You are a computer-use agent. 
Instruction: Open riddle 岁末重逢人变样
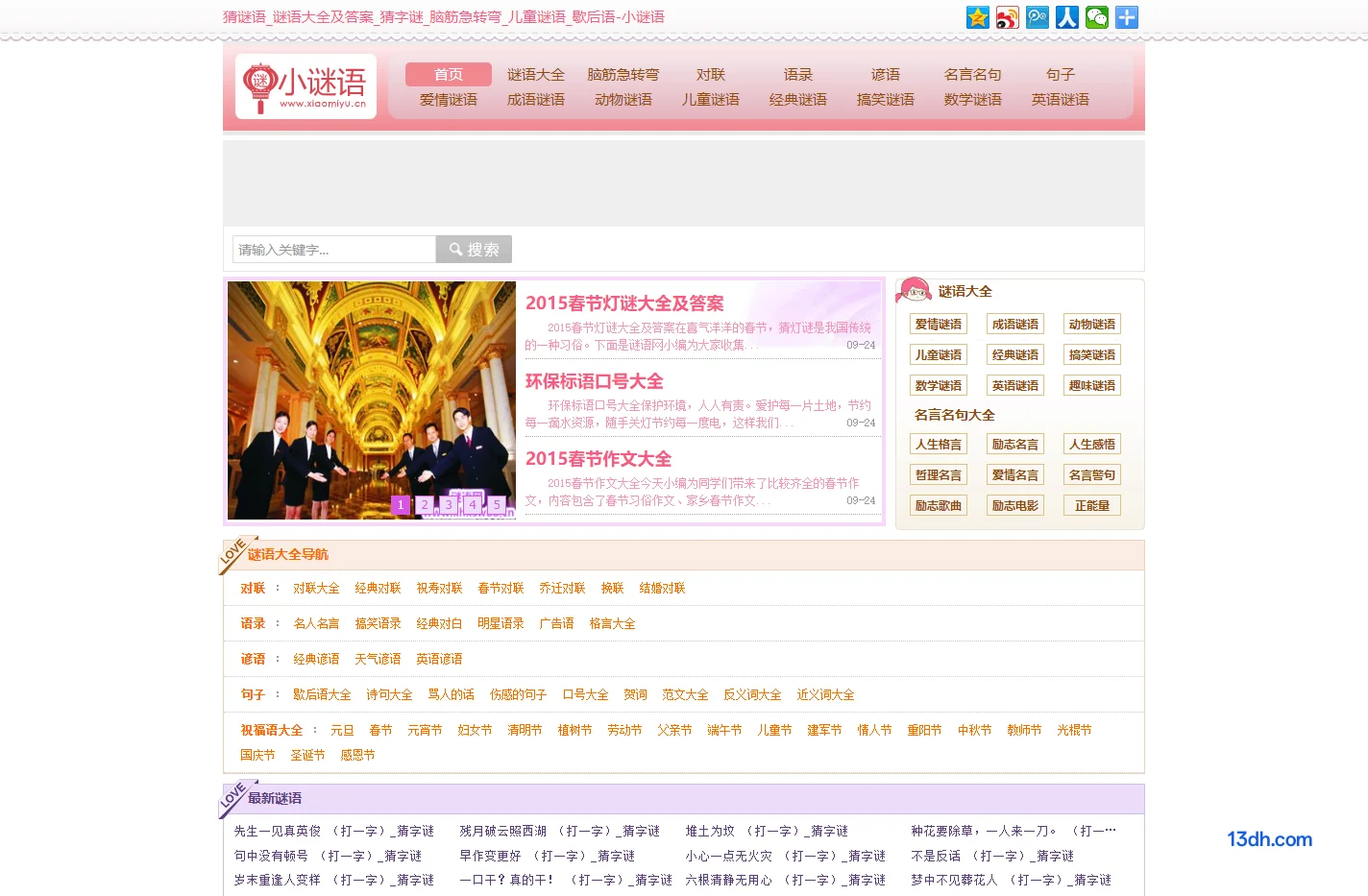pos(334,881)
